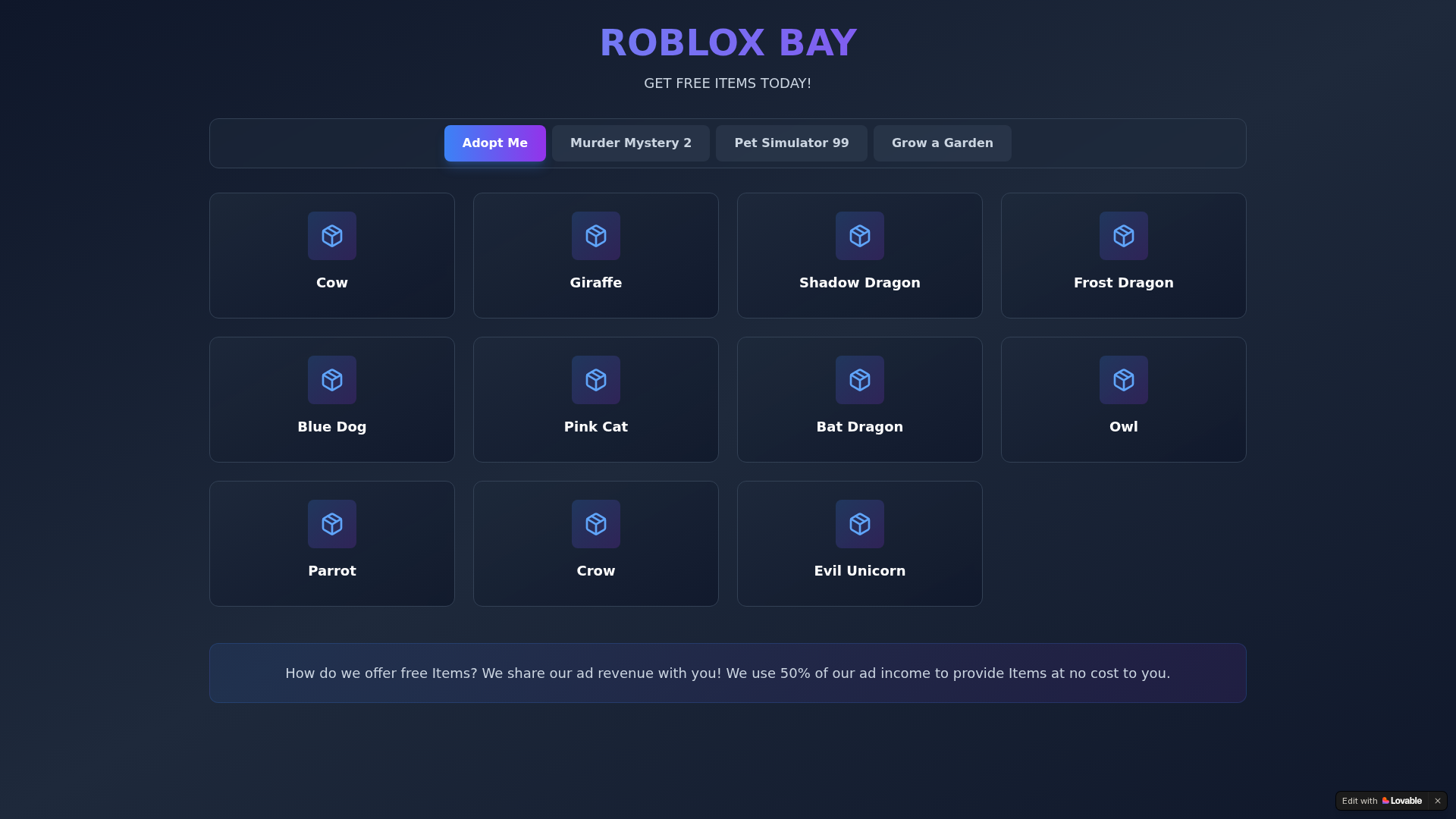Select the Evil Unicorn box icon

click(x=860, y=524)
